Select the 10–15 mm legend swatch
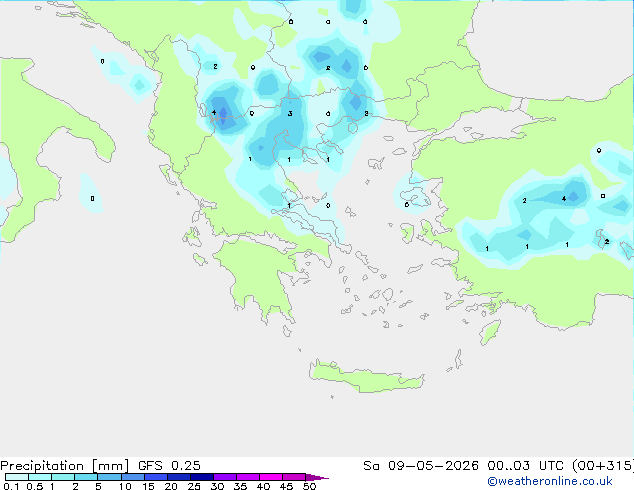Viewport: 634px width, 490px height. (132, 477)
